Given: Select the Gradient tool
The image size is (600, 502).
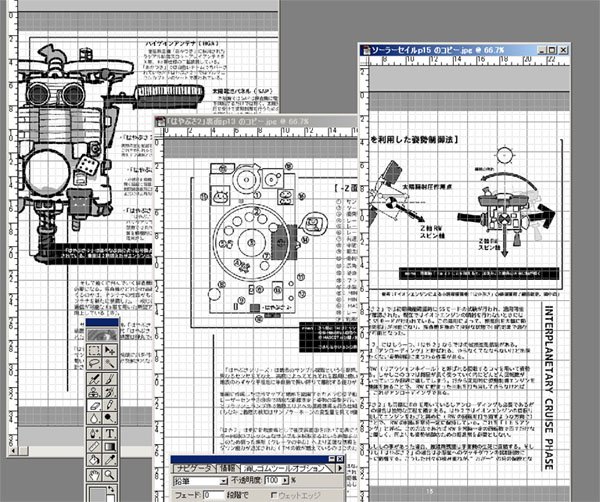Looking at the screenshot, I should click(x=110, y=447).
